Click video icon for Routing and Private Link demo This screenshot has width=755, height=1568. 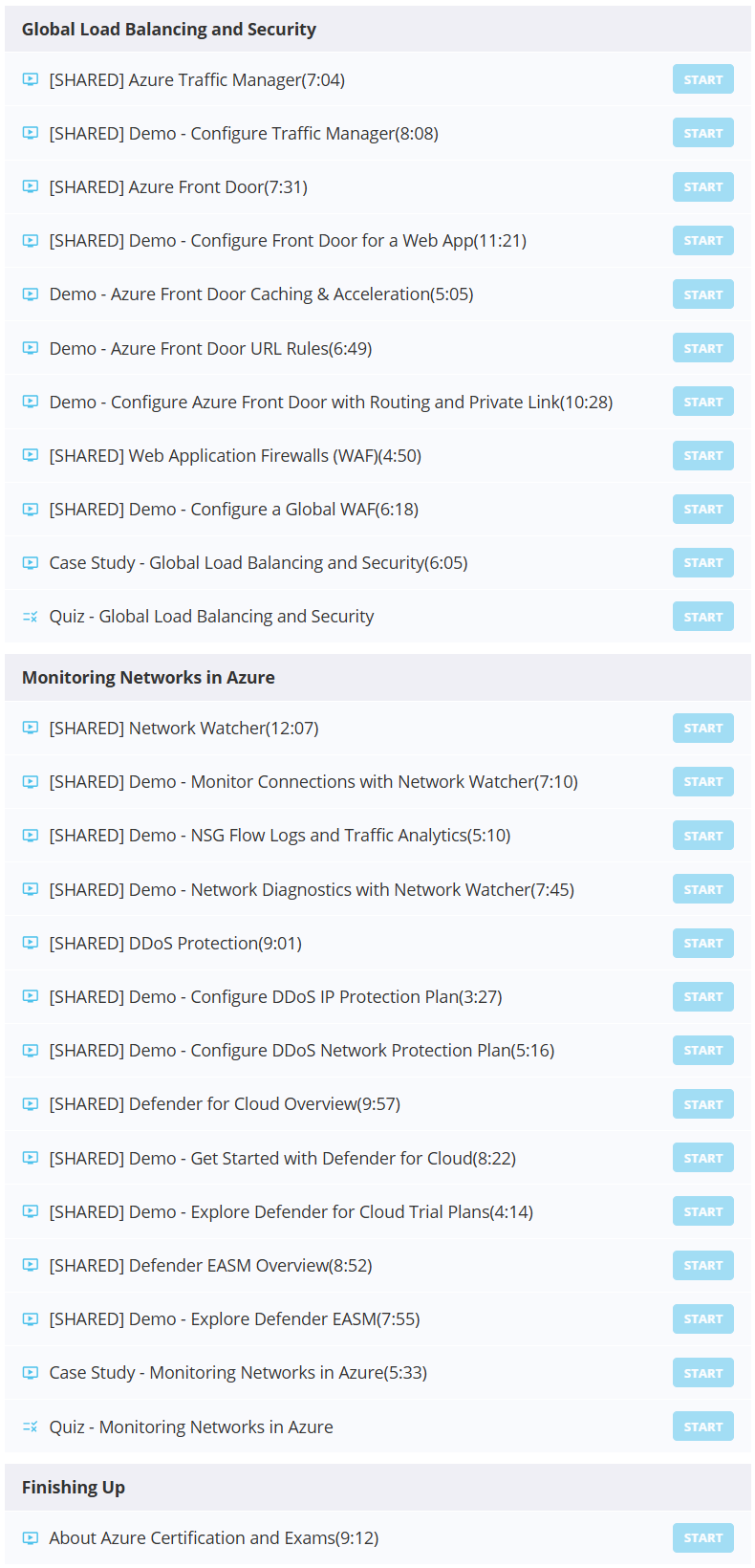tap(31, 402)
